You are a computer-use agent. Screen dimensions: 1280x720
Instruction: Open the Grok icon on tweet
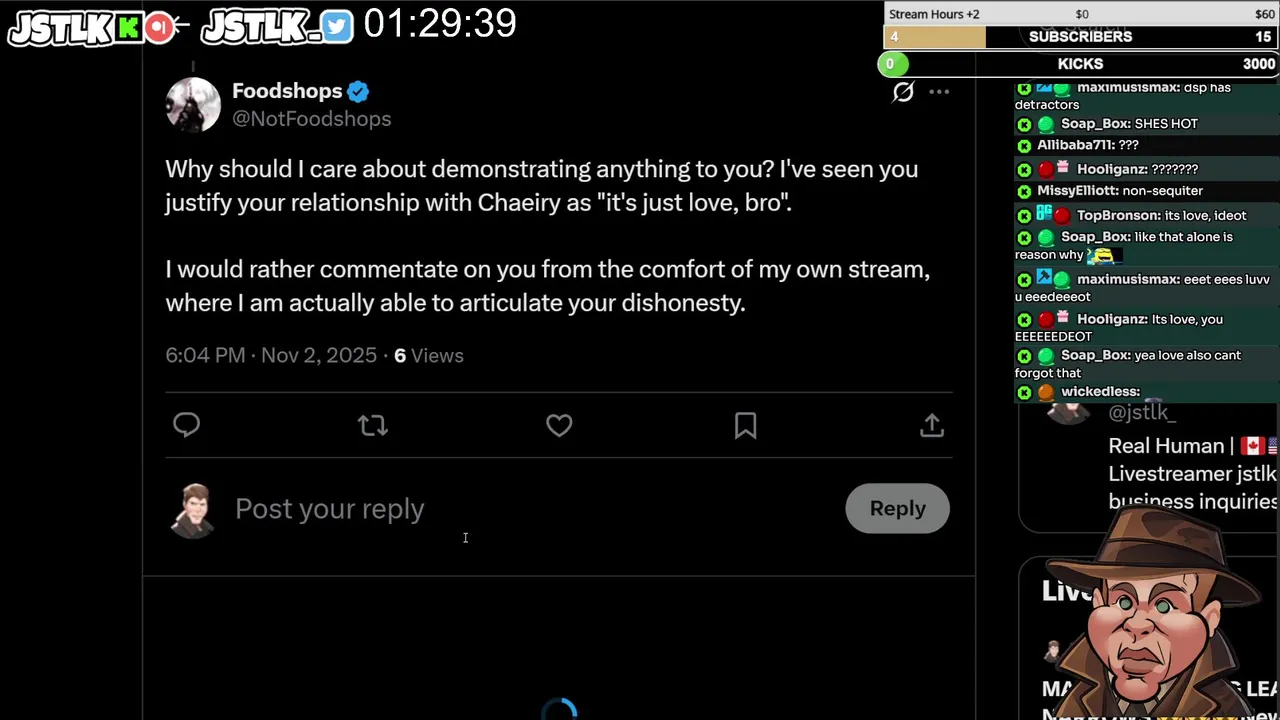tap(903, 92)
